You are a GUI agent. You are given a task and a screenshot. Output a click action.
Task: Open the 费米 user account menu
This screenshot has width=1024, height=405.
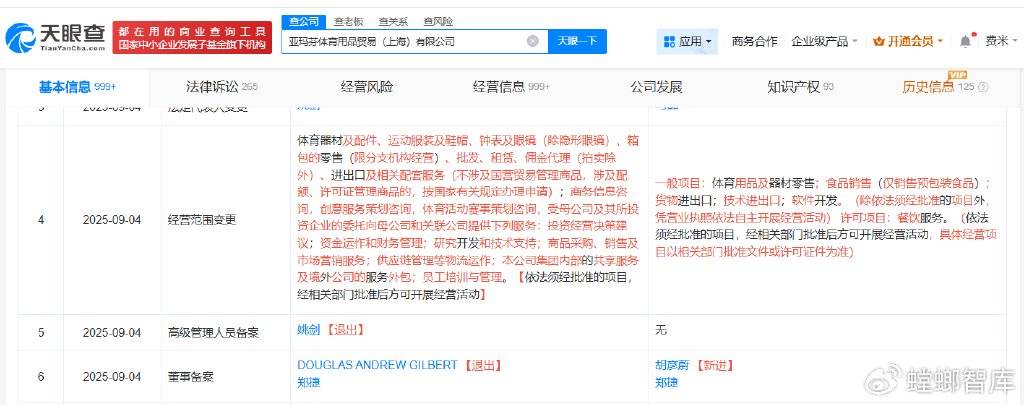[996, 41]
